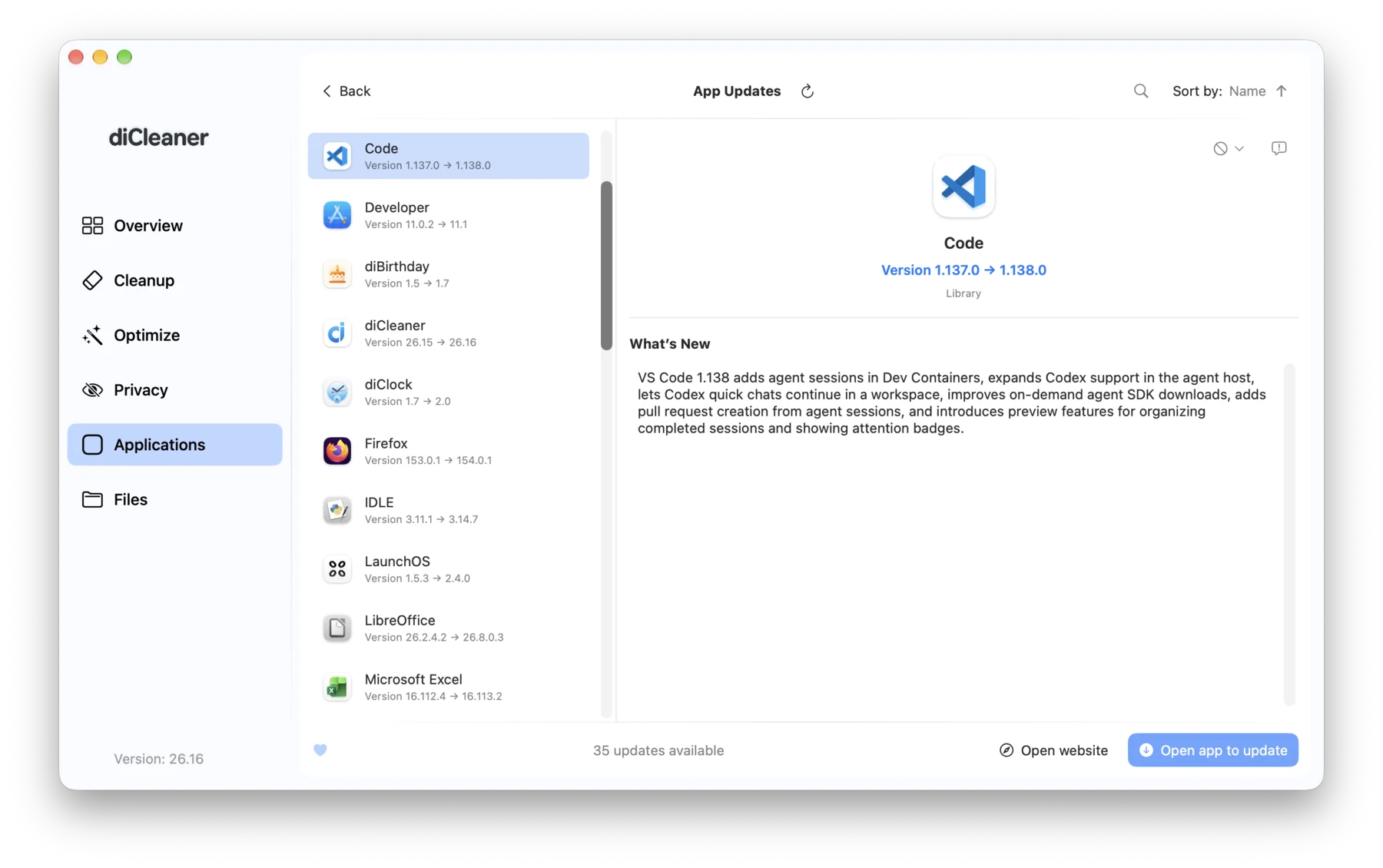Image resolution: width=1383 pixels, height=868 pixels.
Task: Open the search magnifier icon
Action: [1141, 91]
